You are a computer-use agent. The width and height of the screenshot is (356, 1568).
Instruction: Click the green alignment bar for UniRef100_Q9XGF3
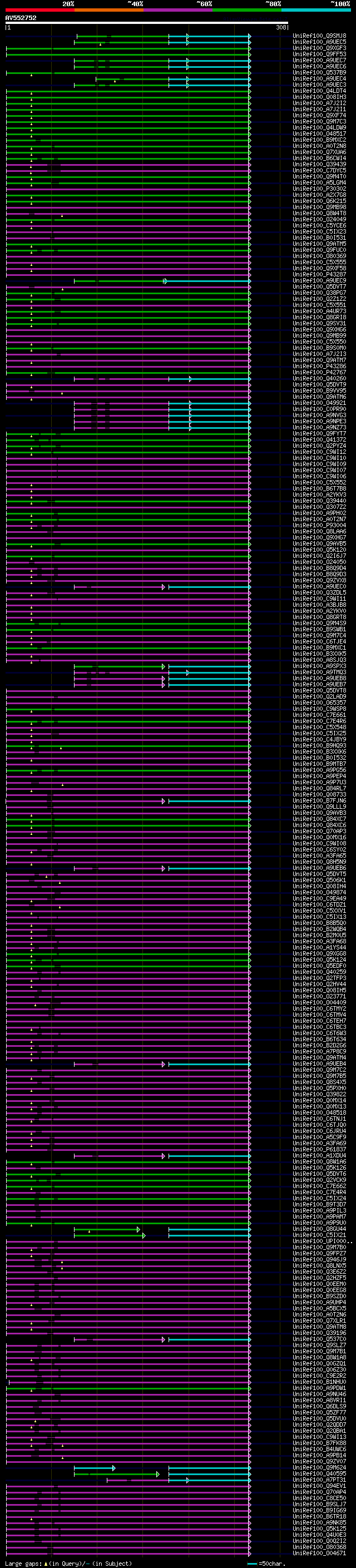tap(128, 48)
